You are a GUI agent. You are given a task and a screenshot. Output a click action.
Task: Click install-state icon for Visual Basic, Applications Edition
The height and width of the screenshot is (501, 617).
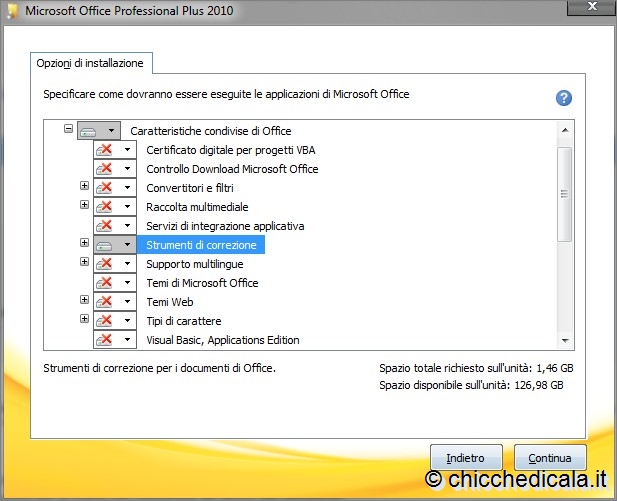(x=104, y=340)
